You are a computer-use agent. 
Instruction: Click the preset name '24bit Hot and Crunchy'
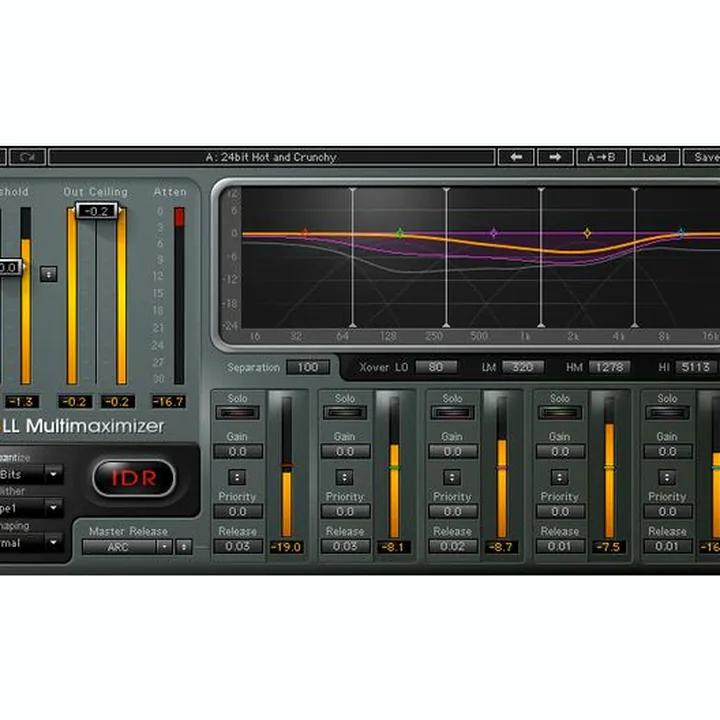coord(271,157)
